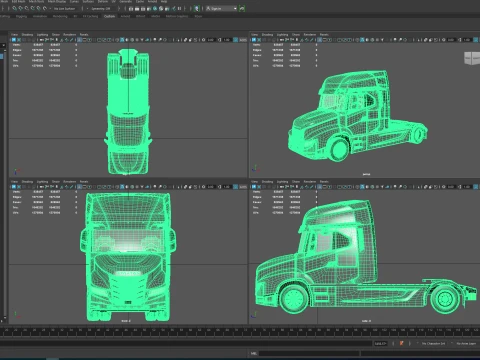Click the exposure value field in top panel
The width and height of the screenshot is (480, 360).
tap(211, 40)
